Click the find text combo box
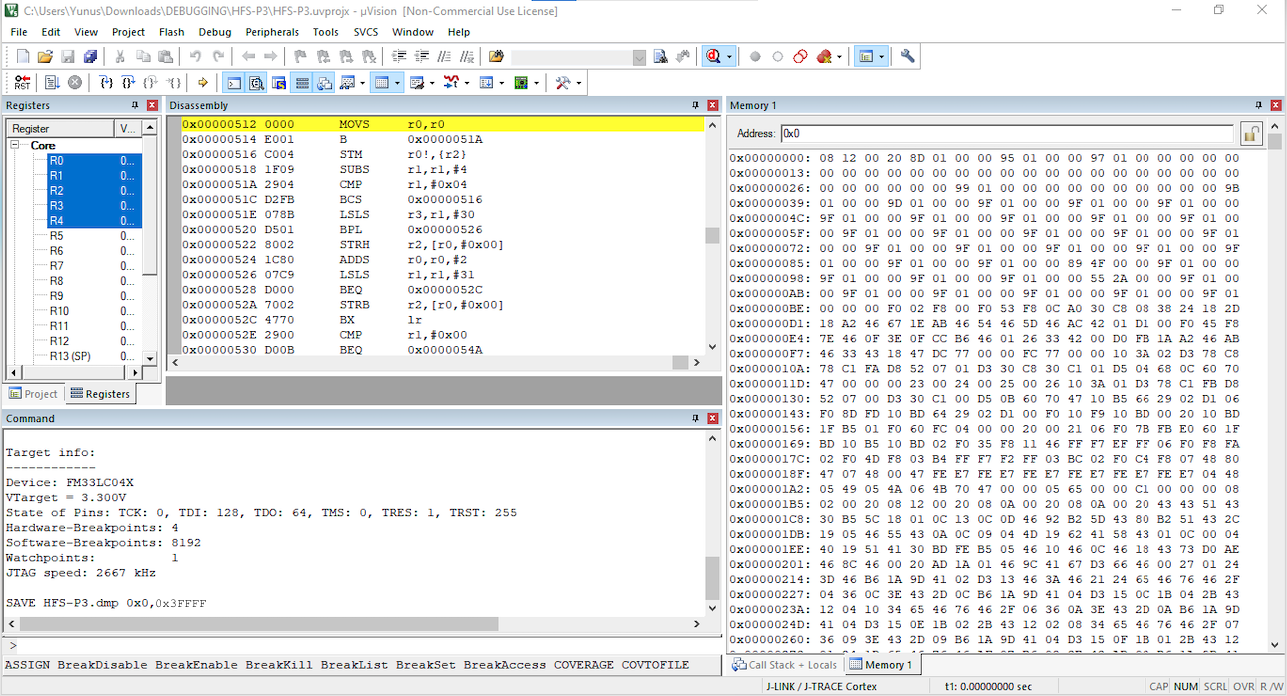 click(578, 57)
